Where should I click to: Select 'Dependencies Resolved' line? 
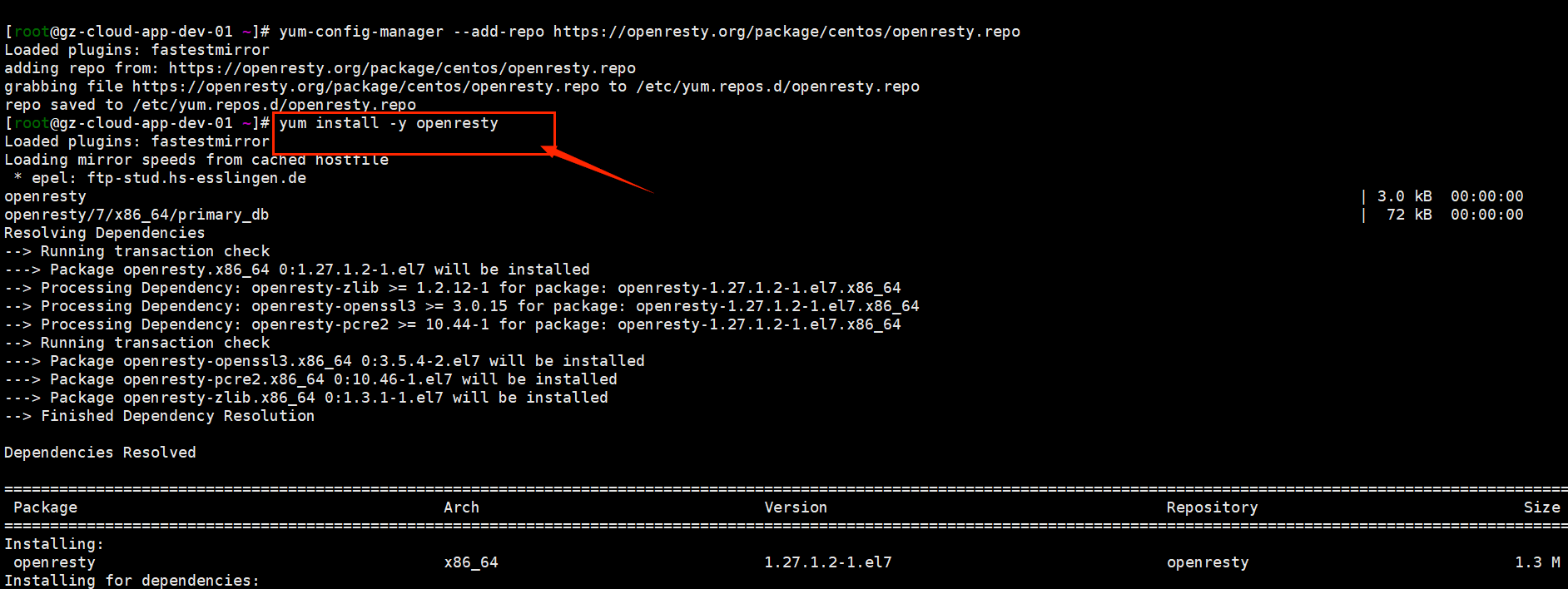point(100,453)
